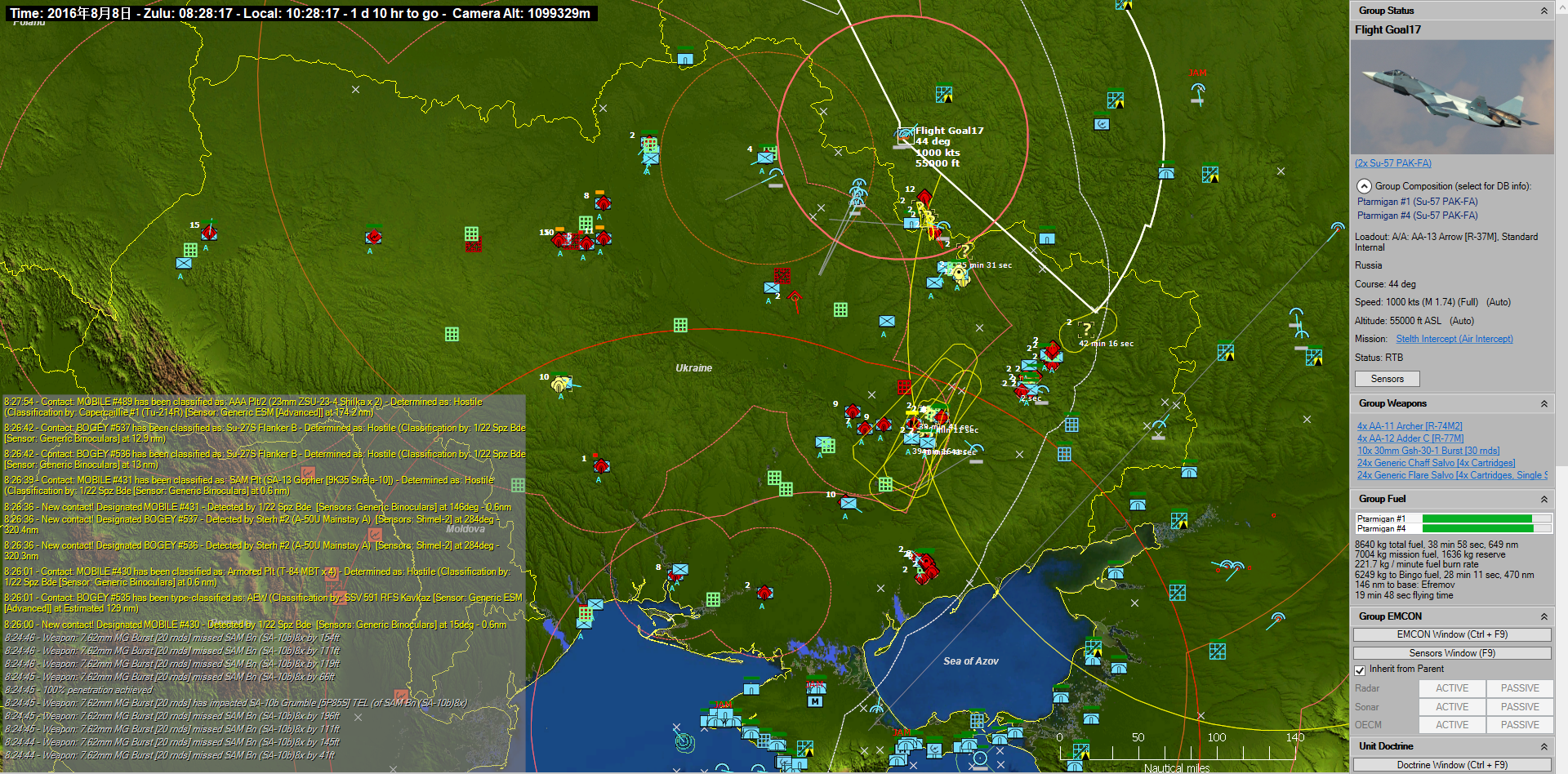Open the 4x AA-12 Adder C weapon link
1568x774 pixels.
1410,438
